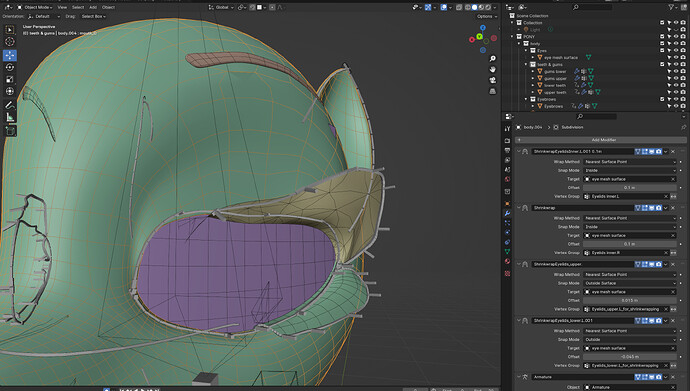The width and height of the screenshot is (690, 391).
Task: Open the Object Data green triangle tab
Action: pos(507,252)
